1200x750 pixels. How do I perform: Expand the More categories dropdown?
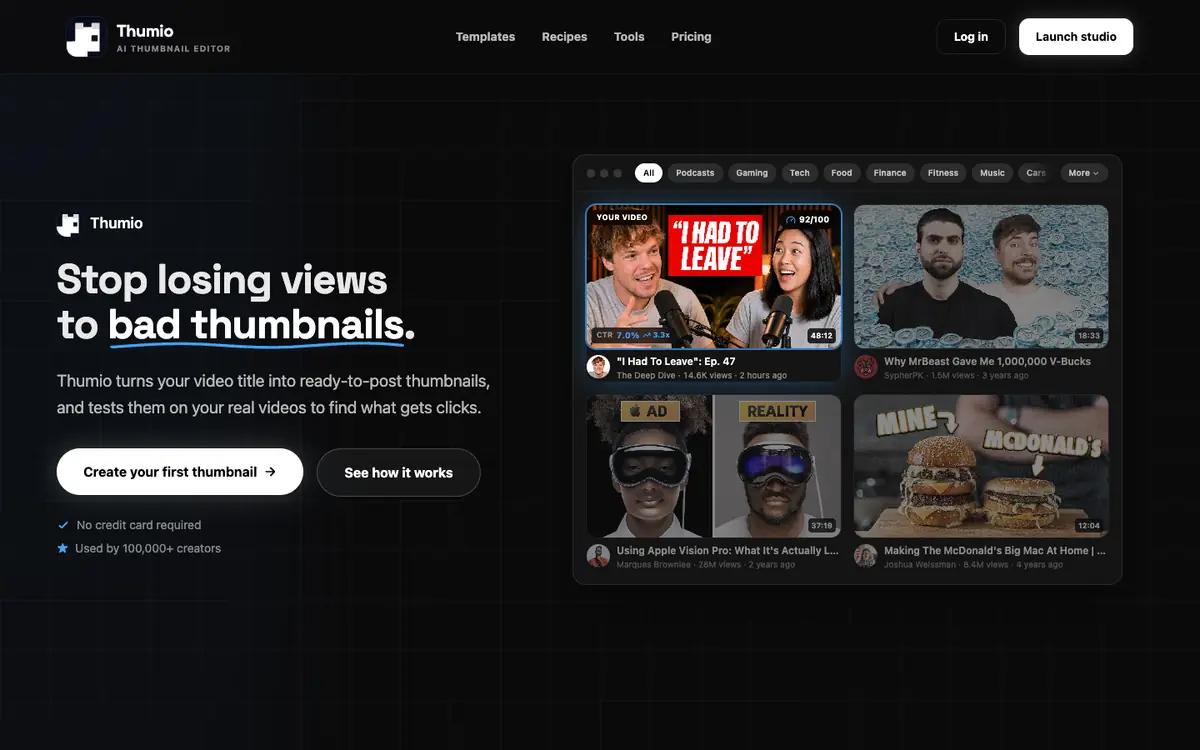1084,173
